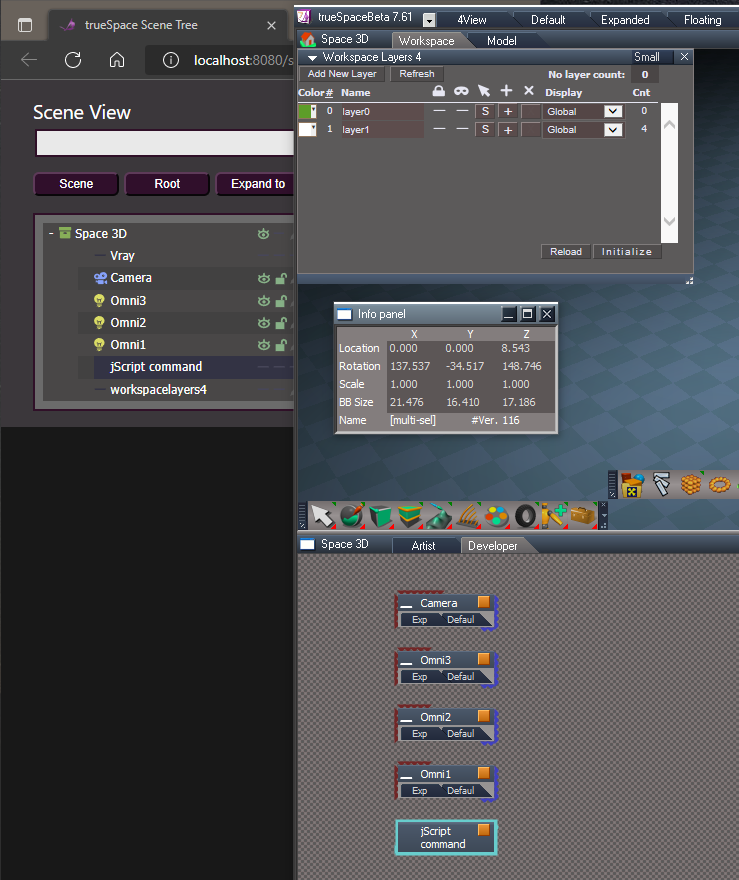Click the Scene View search input field
This screenshot has width=739, height=880.
tap(165, 143)
